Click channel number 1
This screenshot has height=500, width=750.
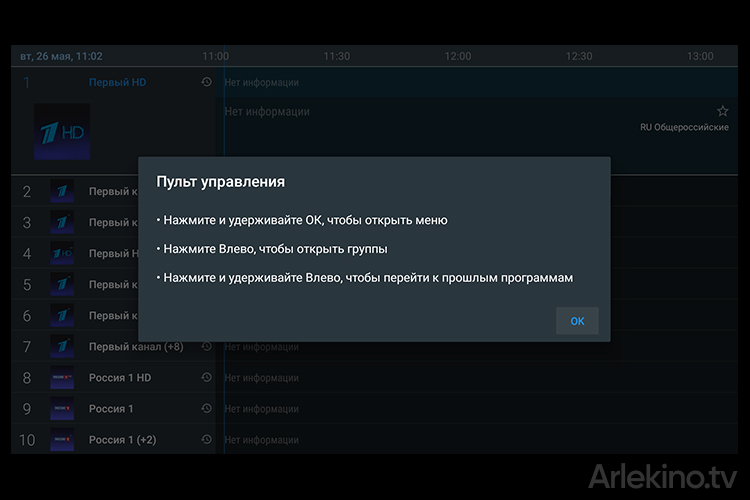click(27, 82)
